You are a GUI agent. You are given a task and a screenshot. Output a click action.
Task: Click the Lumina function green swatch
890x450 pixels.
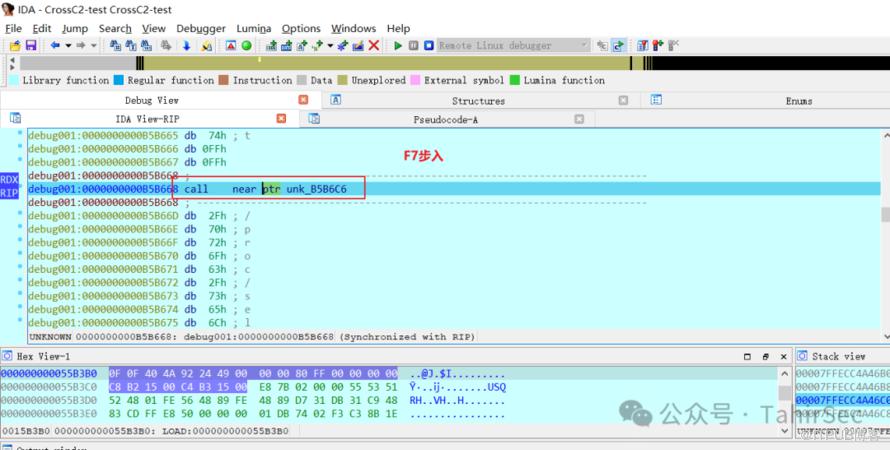[515, 81]
